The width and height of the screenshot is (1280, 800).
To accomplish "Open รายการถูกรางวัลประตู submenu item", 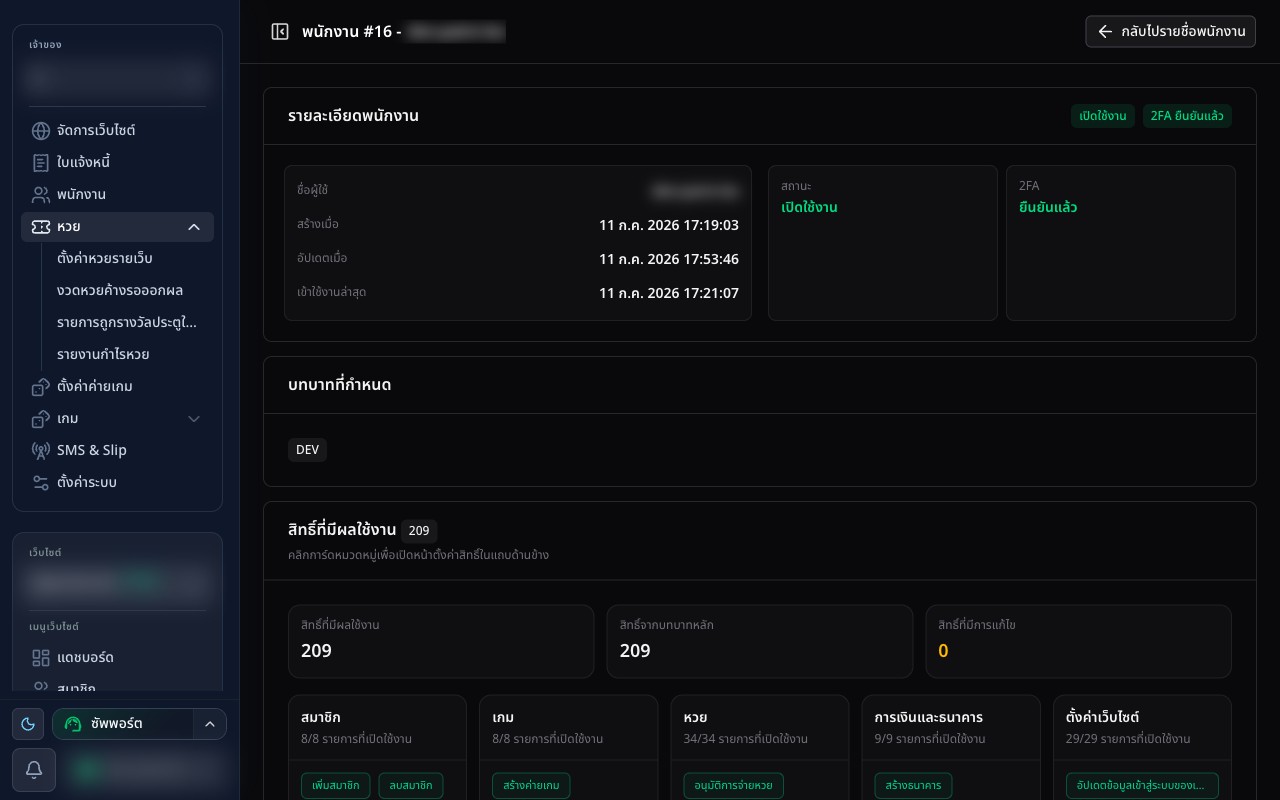I will point(127,322).
